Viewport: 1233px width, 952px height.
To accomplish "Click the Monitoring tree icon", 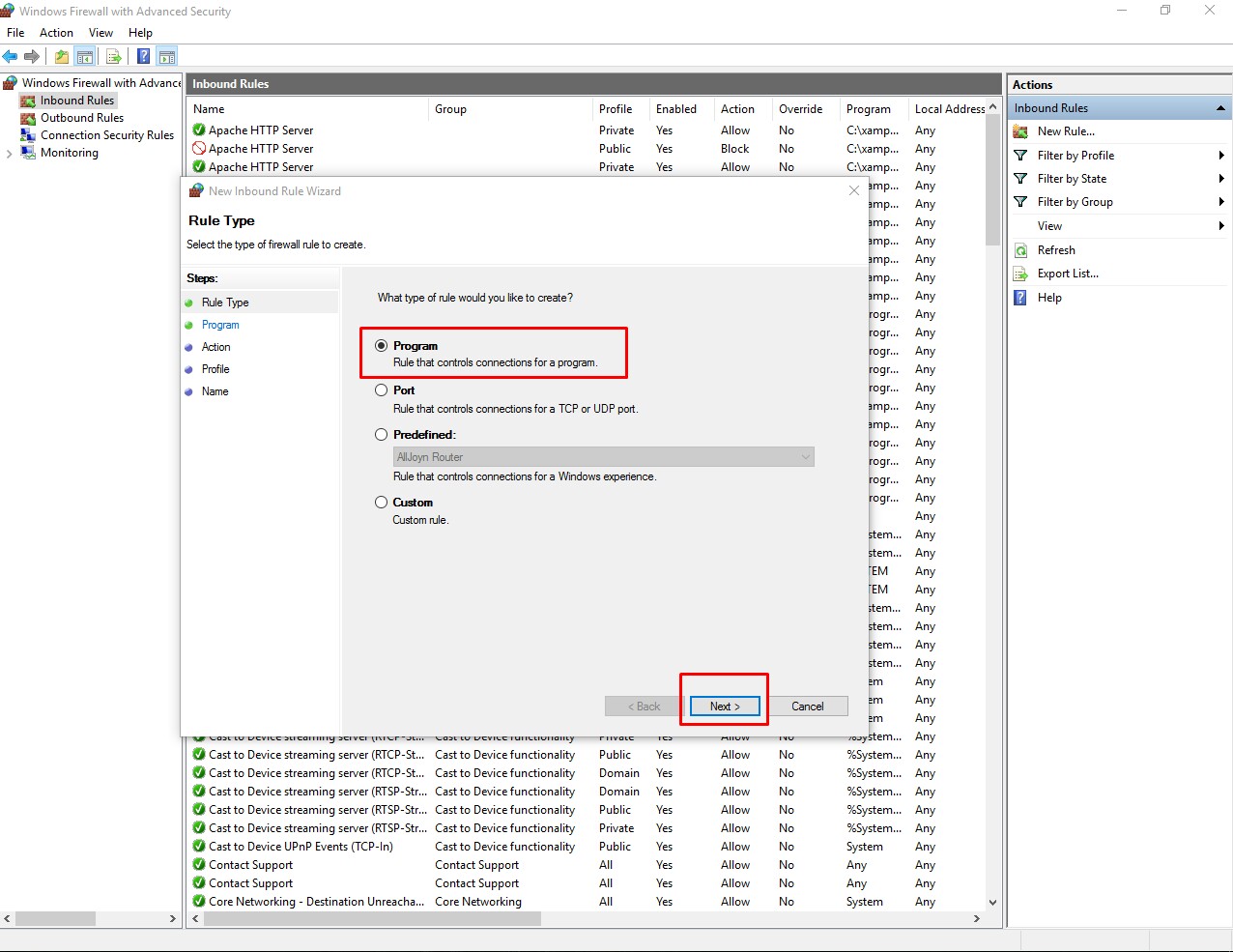I will pos(28,153).
